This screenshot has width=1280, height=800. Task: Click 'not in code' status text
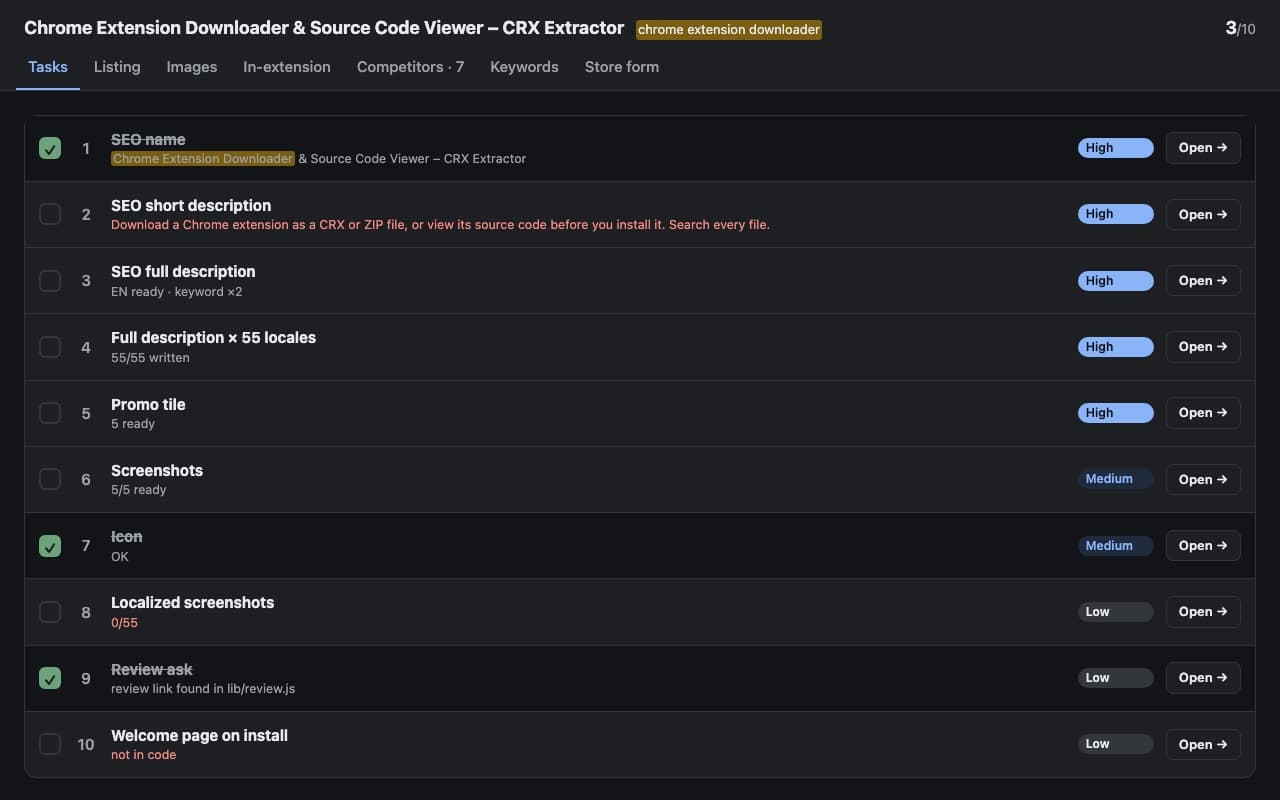tap(143, 755)
